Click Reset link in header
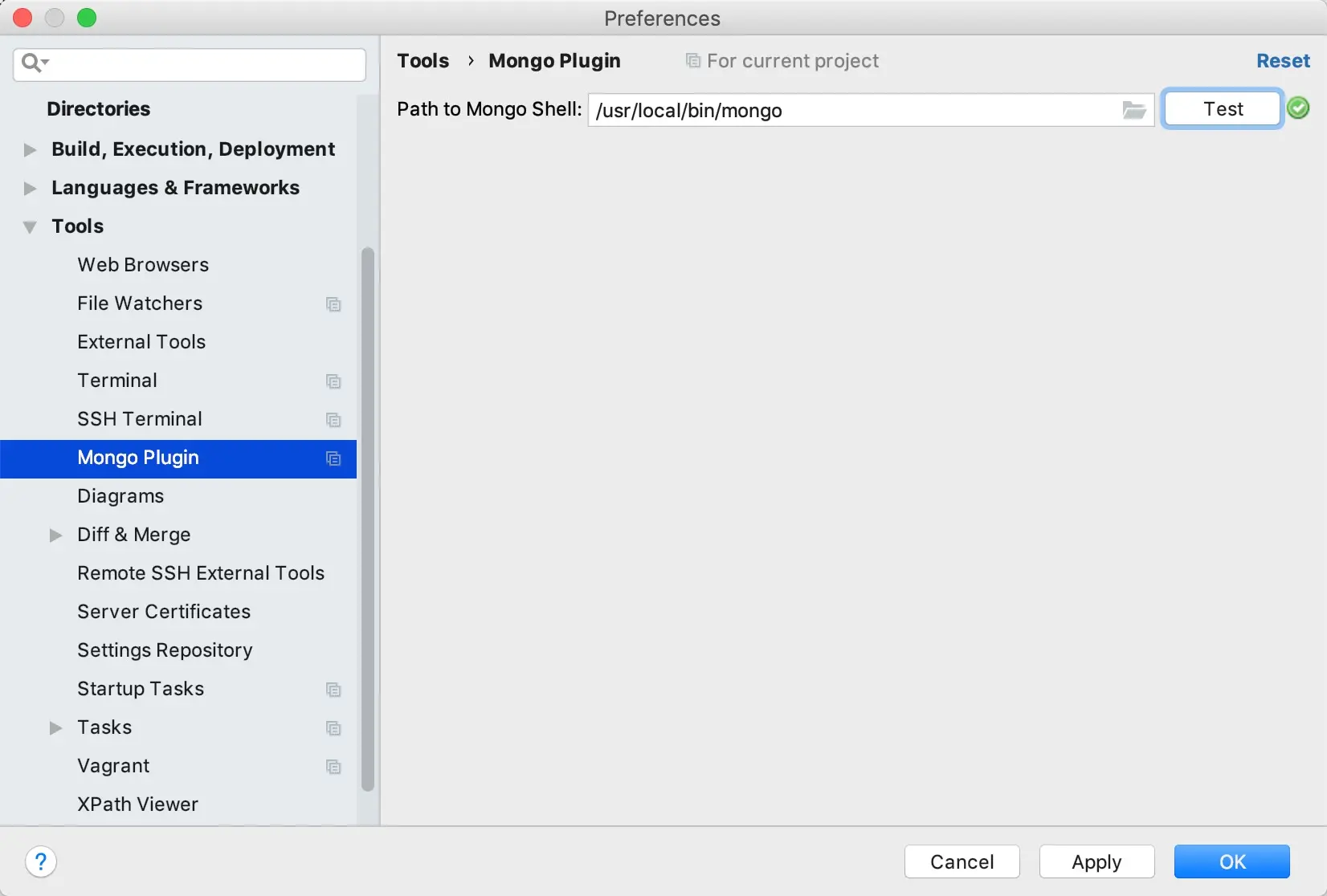This screenshot has width=1327, height=896. tap(1283, 61)
